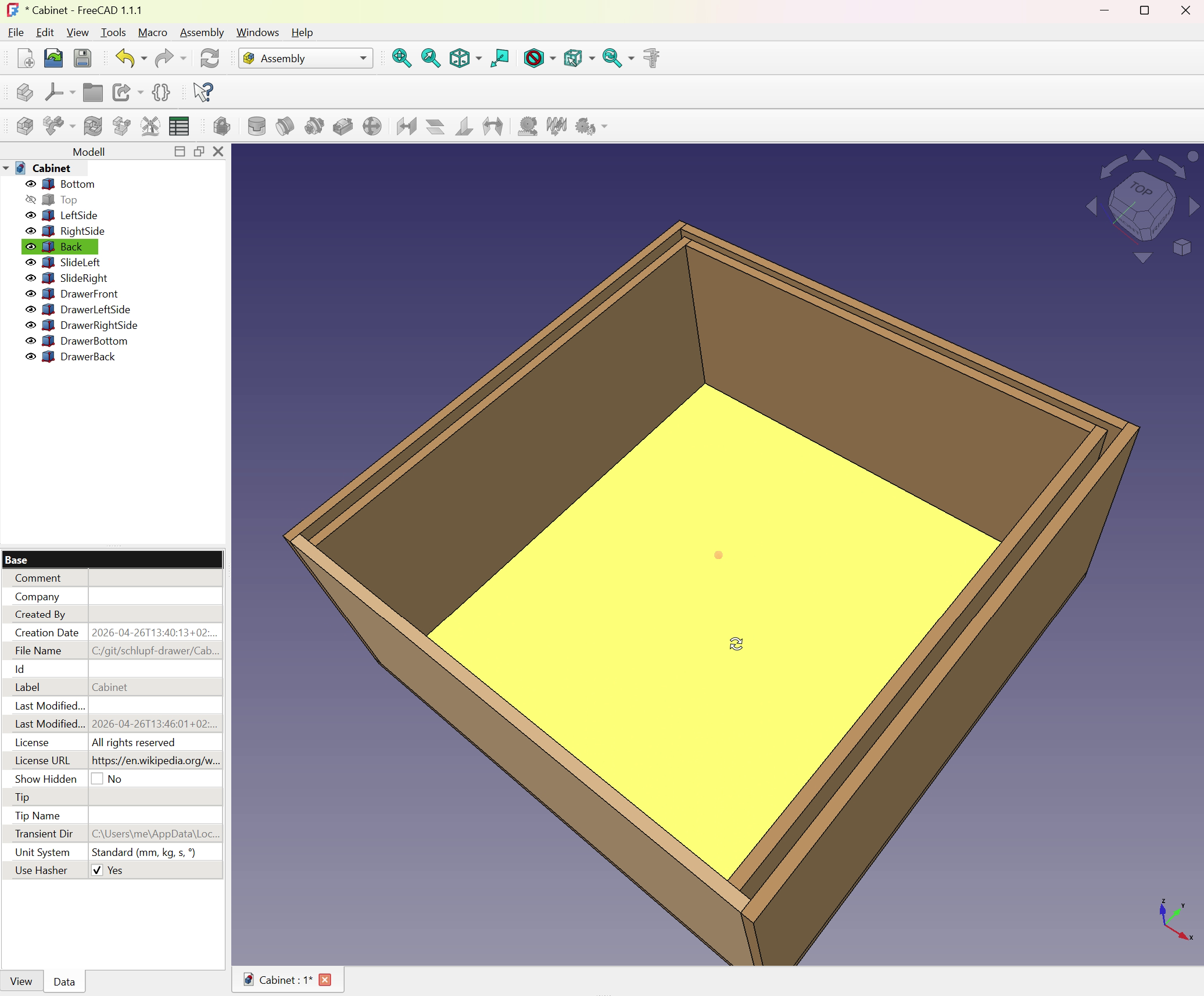Screen dimensions: 1204x996
Task: Open the gears joint dropdown arrow
Action: click(x=604, y=126)
